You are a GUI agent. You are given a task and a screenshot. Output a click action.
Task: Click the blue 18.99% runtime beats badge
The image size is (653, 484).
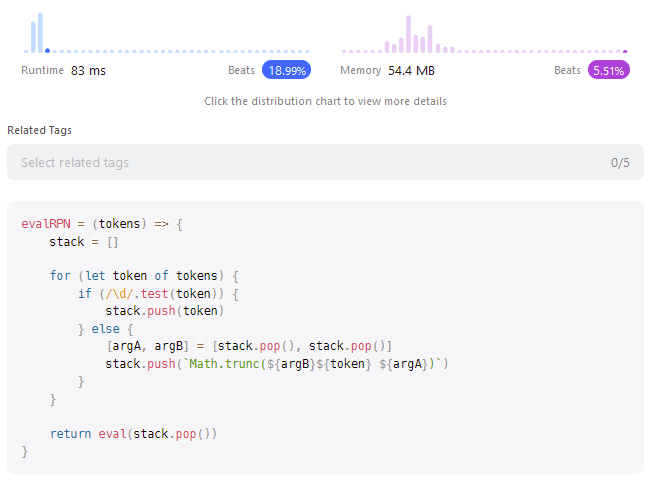coord(287,71)
